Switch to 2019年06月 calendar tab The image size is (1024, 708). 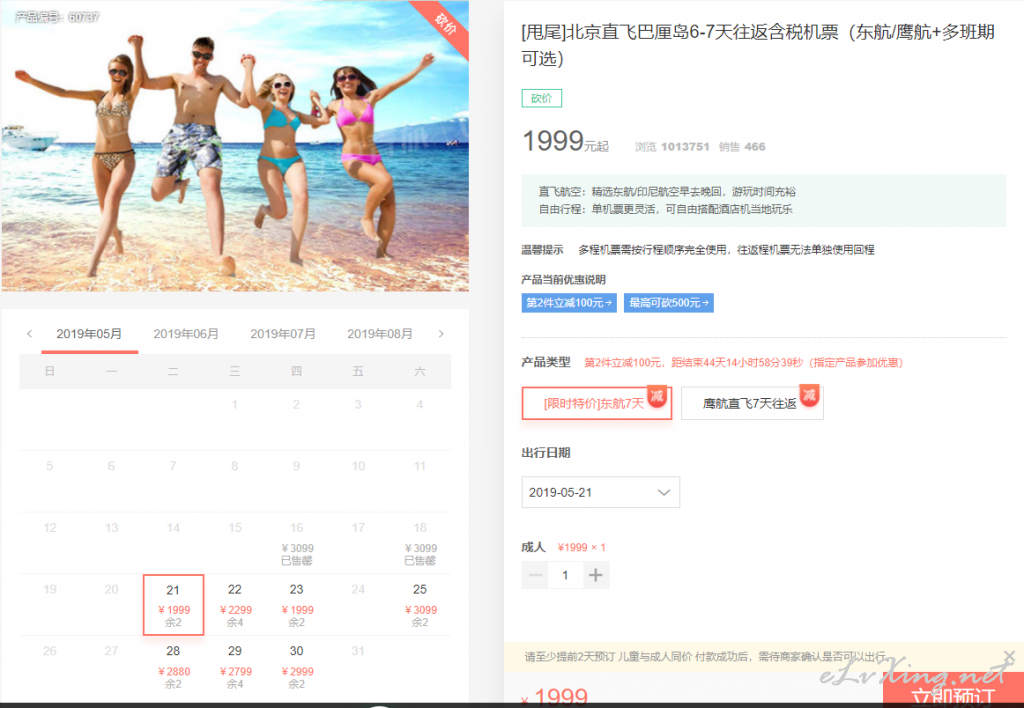pyautogui.click(x=186, y=334)
